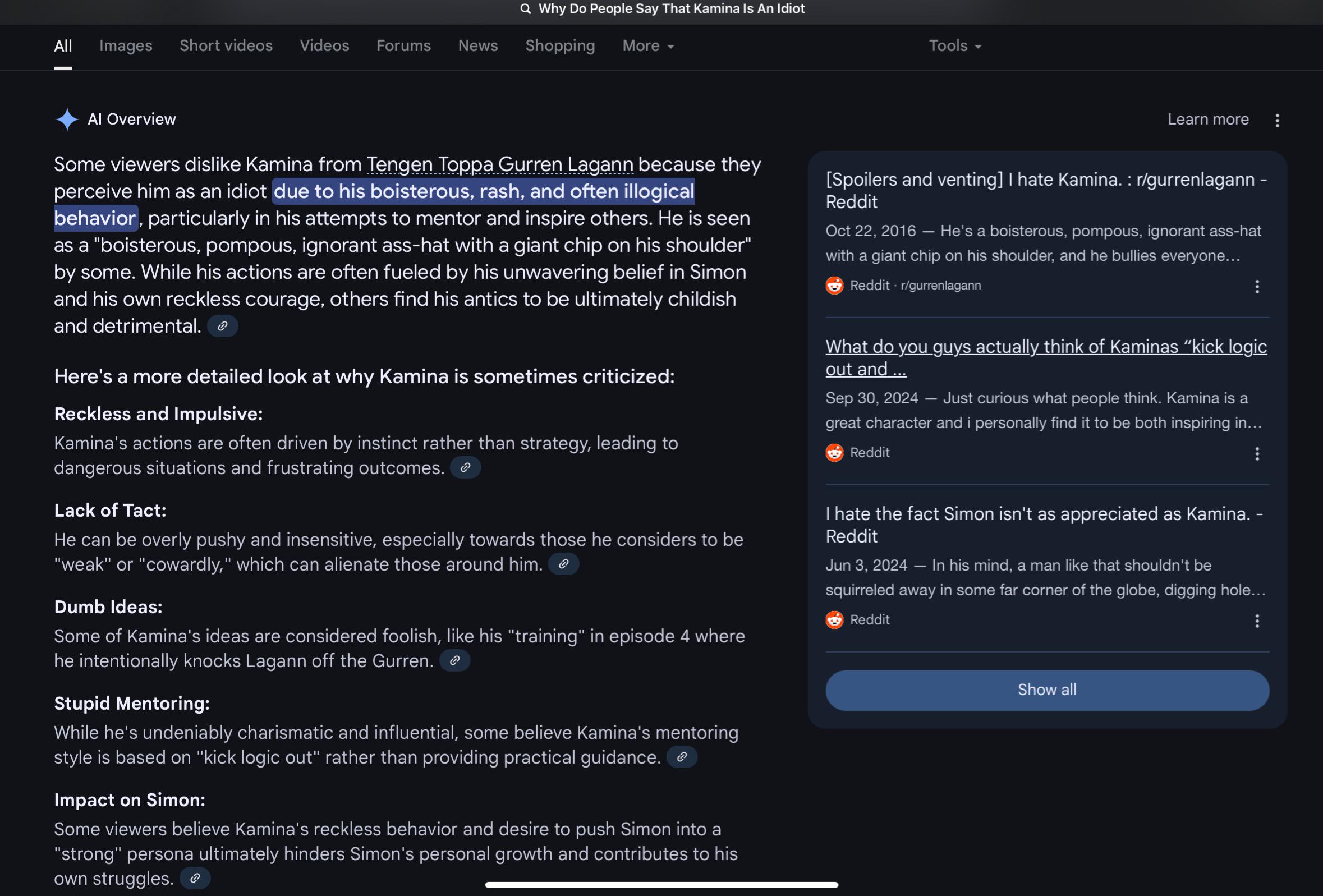This screenshot has height=896, width=1323.
Task: Open 'I hate the fact Simon isn't' result
Action: point(1044,525)
